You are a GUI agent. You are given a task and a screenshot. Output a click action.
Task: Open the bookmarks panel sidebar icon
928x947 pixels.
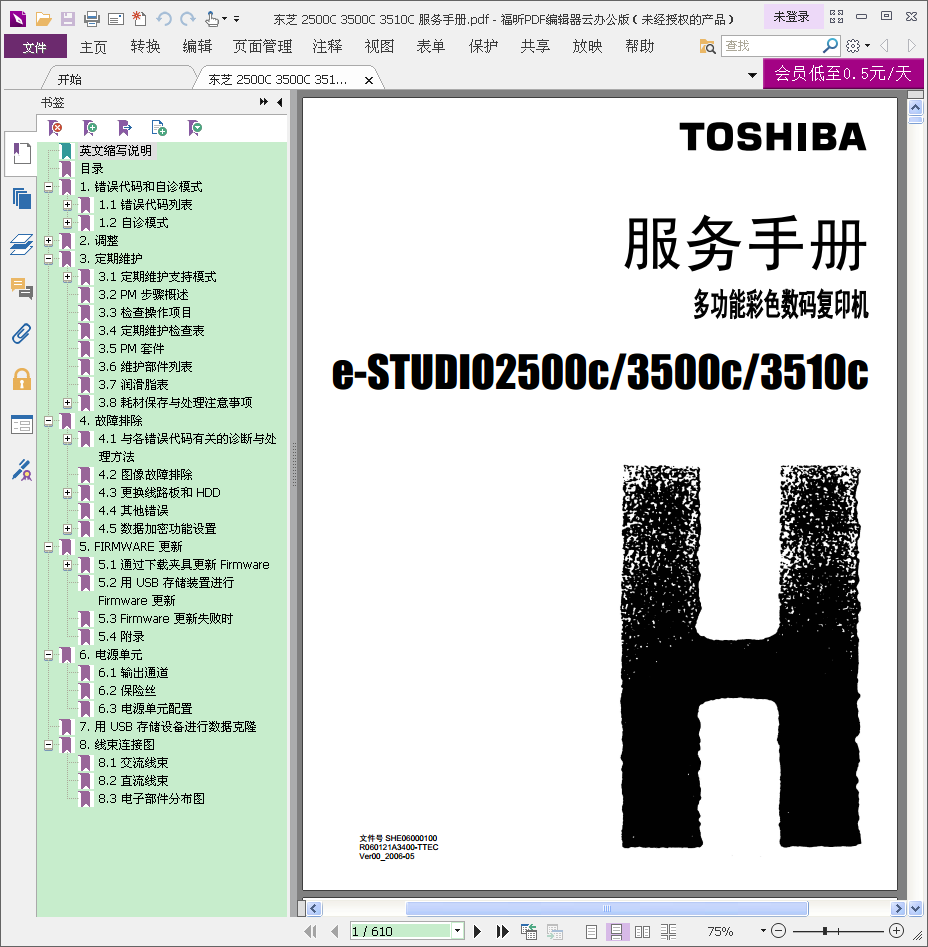22,153
